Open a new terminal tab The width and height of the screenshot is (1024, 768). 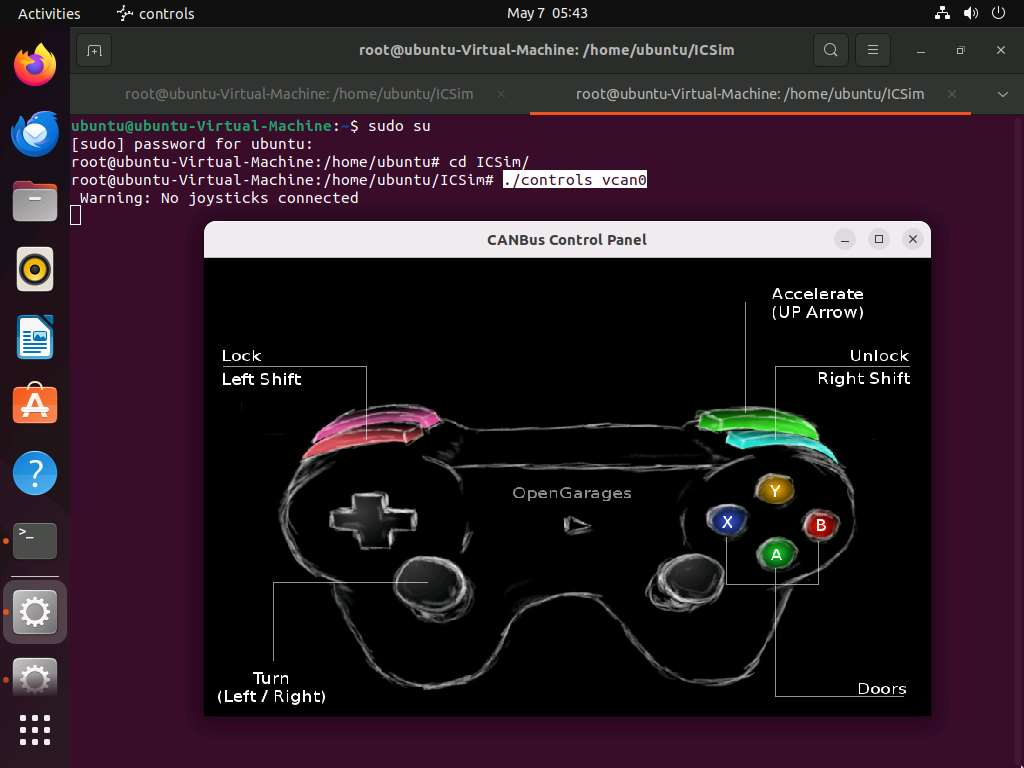click(93, 50)
